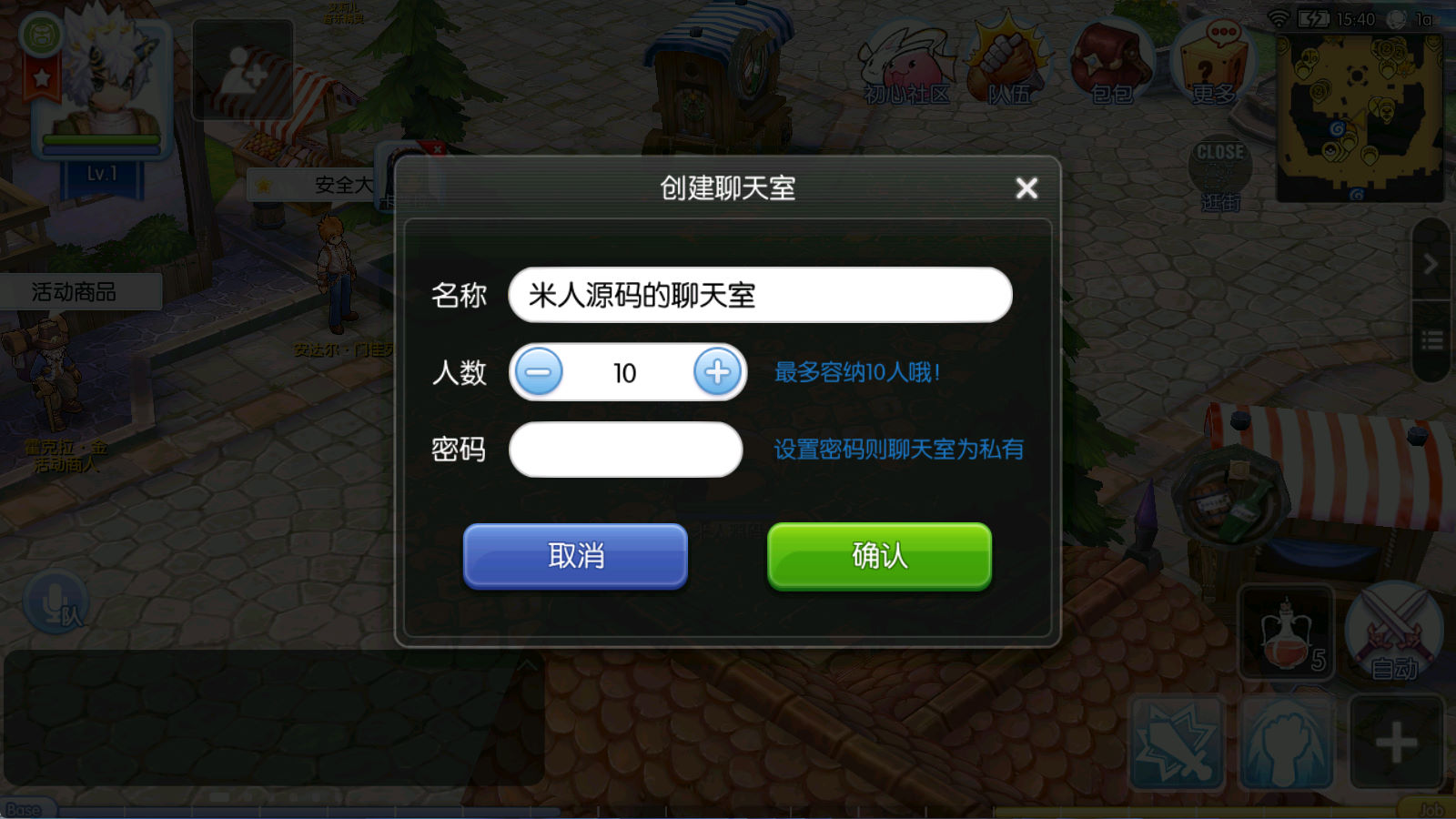The height and width of the screenshot is (819, 1456).
Task: Tap the fist skill icon
Action: [x=1285, y=743]
